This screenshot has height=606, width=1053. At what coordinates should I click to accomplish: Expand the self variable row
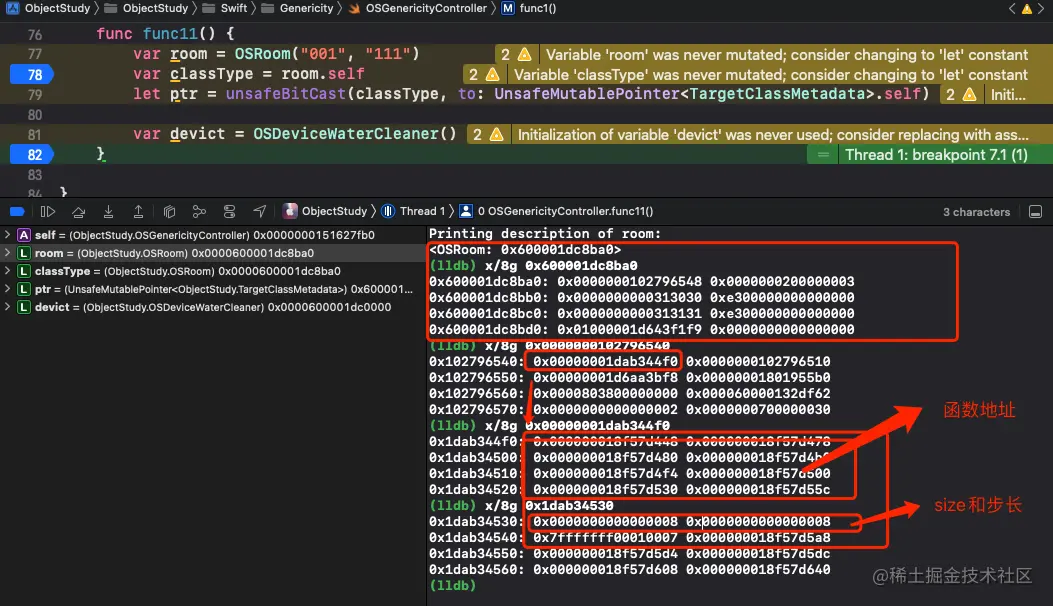[7, 234]
